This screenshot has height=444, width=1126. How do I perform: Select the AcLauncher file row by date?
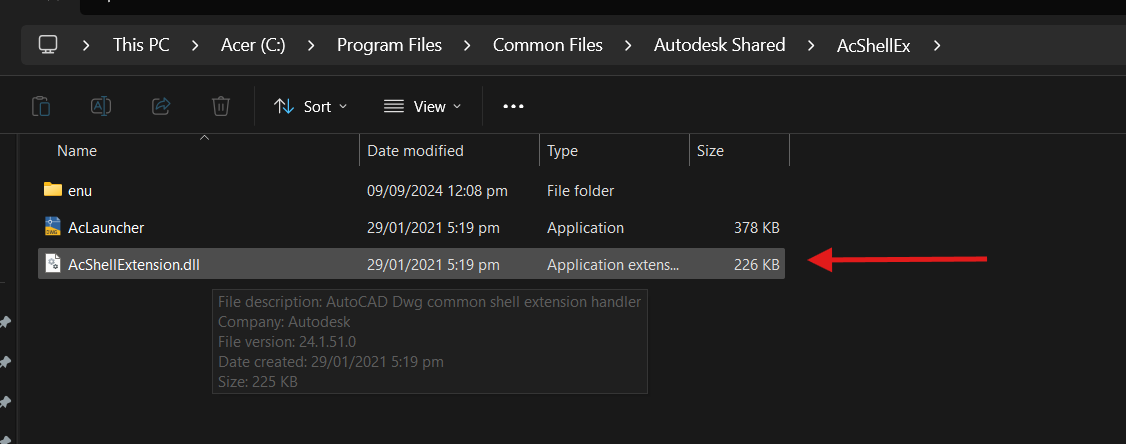click(433, 227)
